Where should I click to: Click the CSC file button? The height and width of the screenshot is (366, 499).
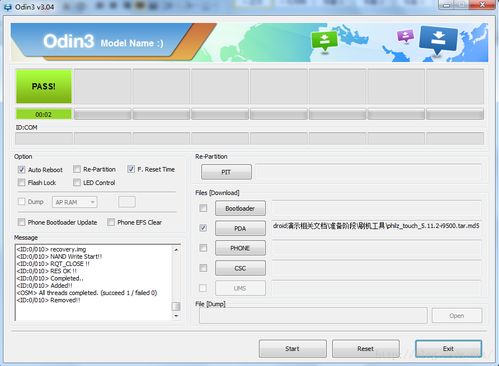click(x=240, y=268)
